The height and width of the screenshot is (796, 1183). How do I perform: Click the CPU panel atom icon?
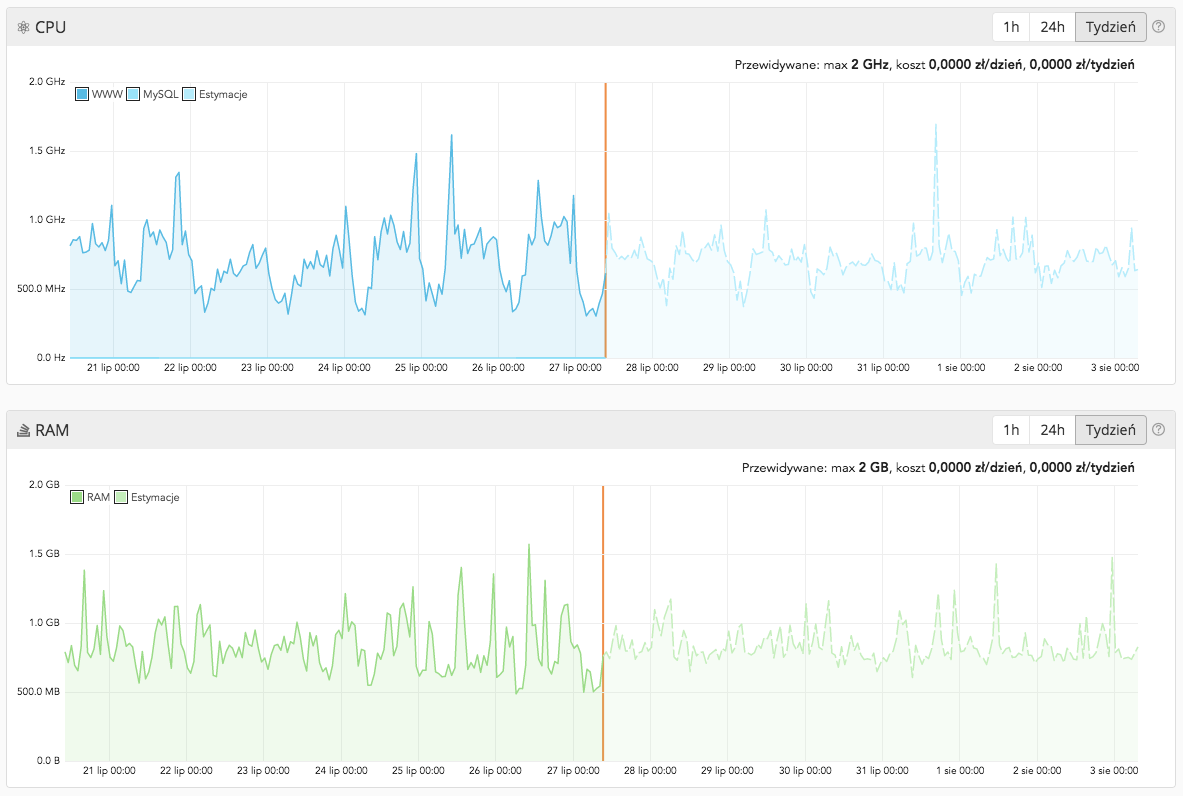pyautogui.click(x=23, y=27)
